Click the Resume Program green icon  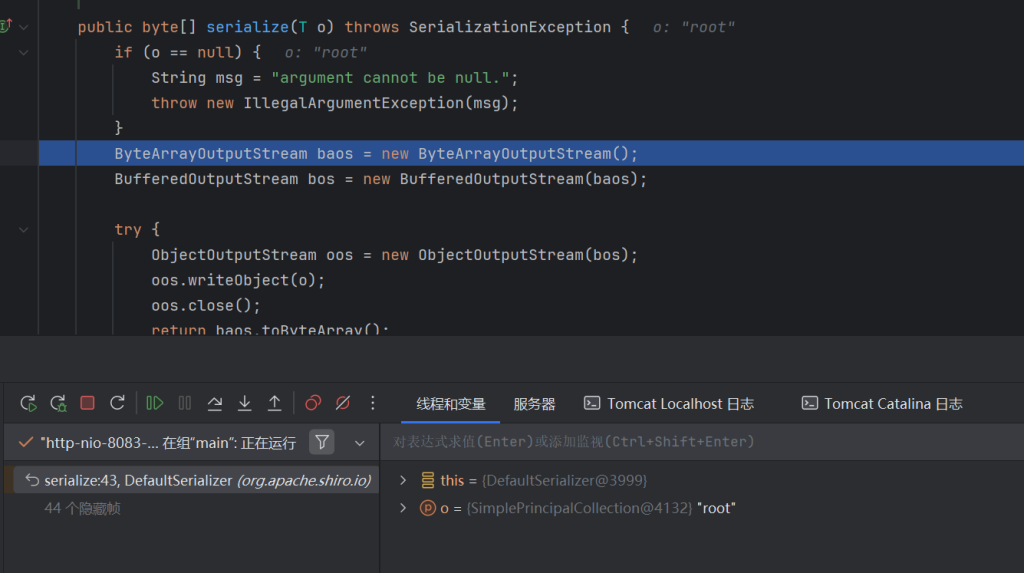[154, 403]
